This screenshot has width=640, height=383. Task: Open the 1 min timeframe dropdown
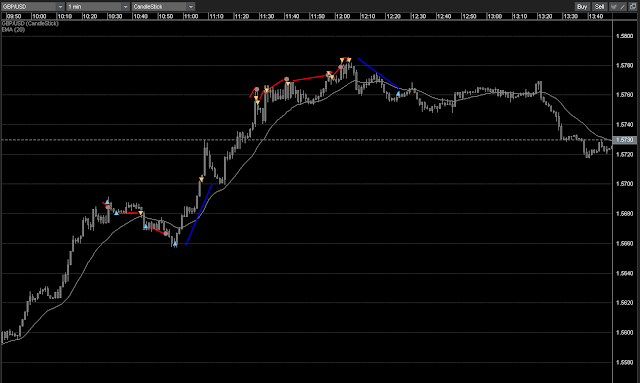point(98,7)
